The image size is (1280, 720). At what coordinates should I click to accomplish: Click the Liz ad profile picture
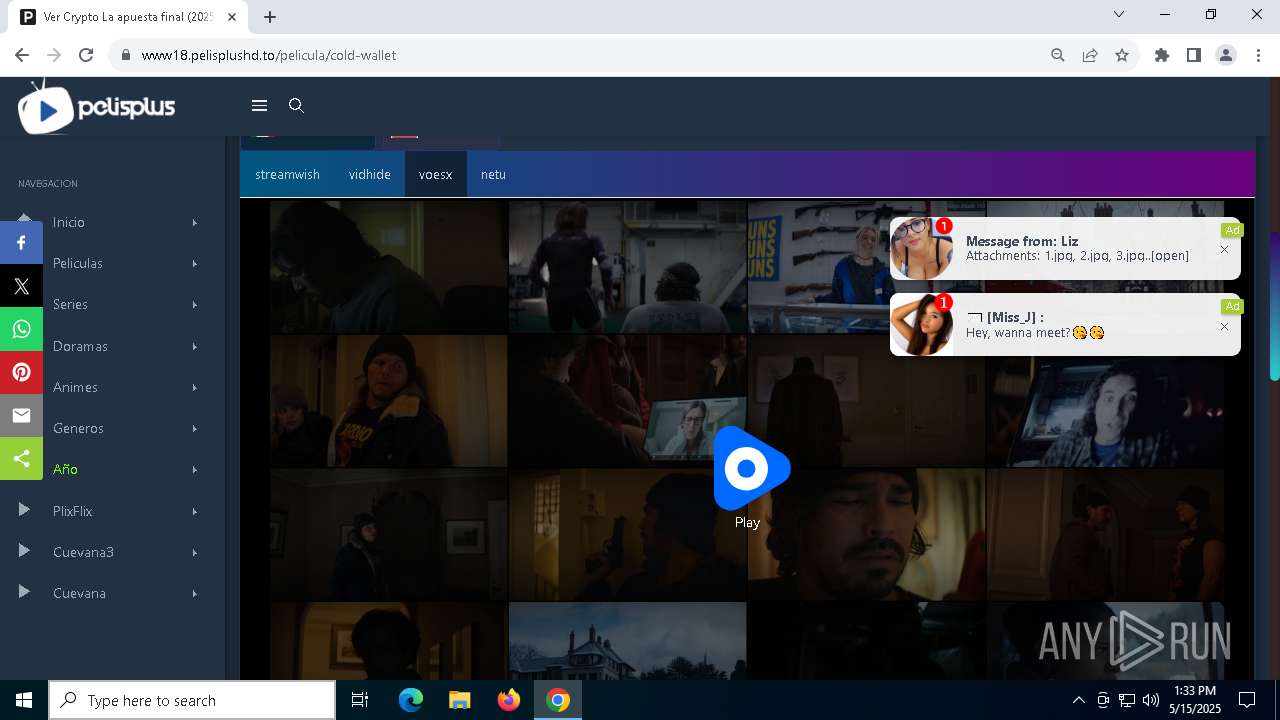(x=922, y=249)
